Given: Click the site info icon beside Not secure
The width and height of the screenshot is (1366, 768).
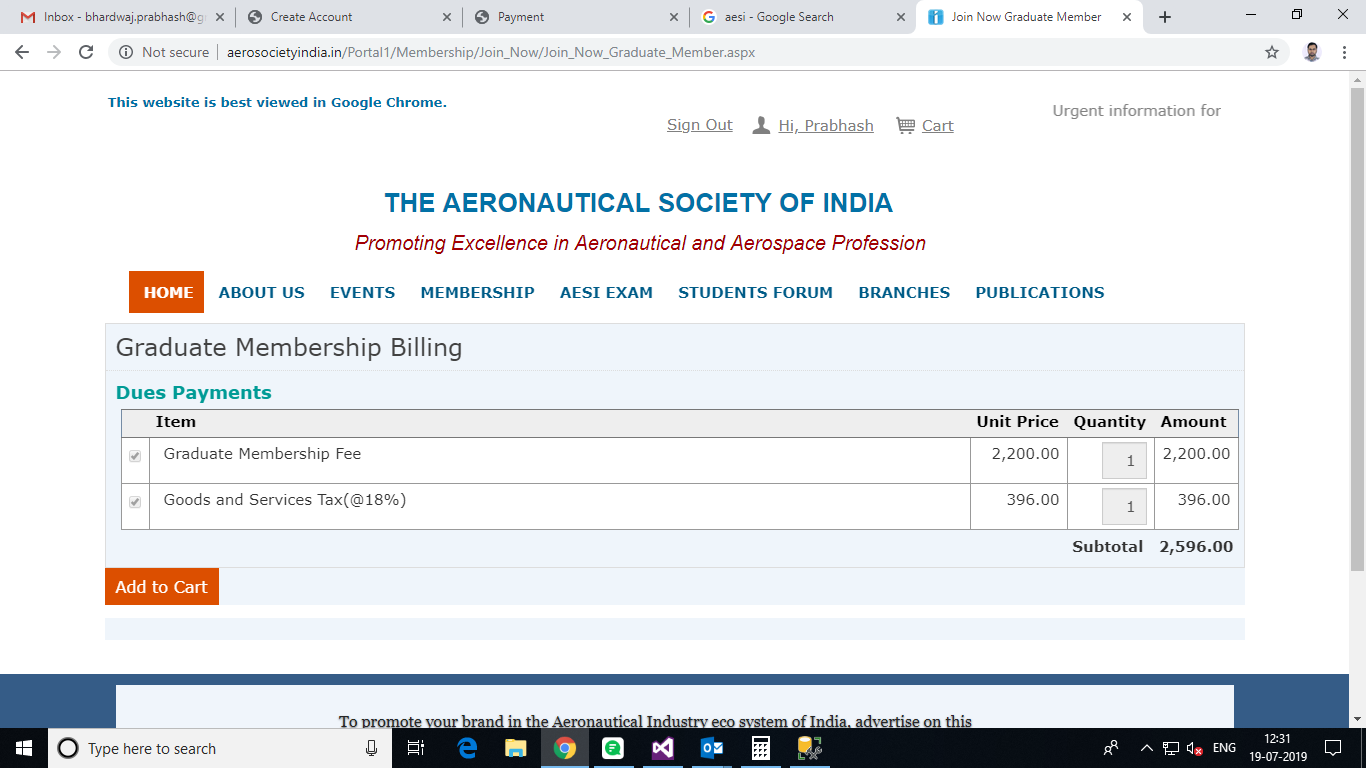Looking at the screenshot, I should click(x=126, y=52).
